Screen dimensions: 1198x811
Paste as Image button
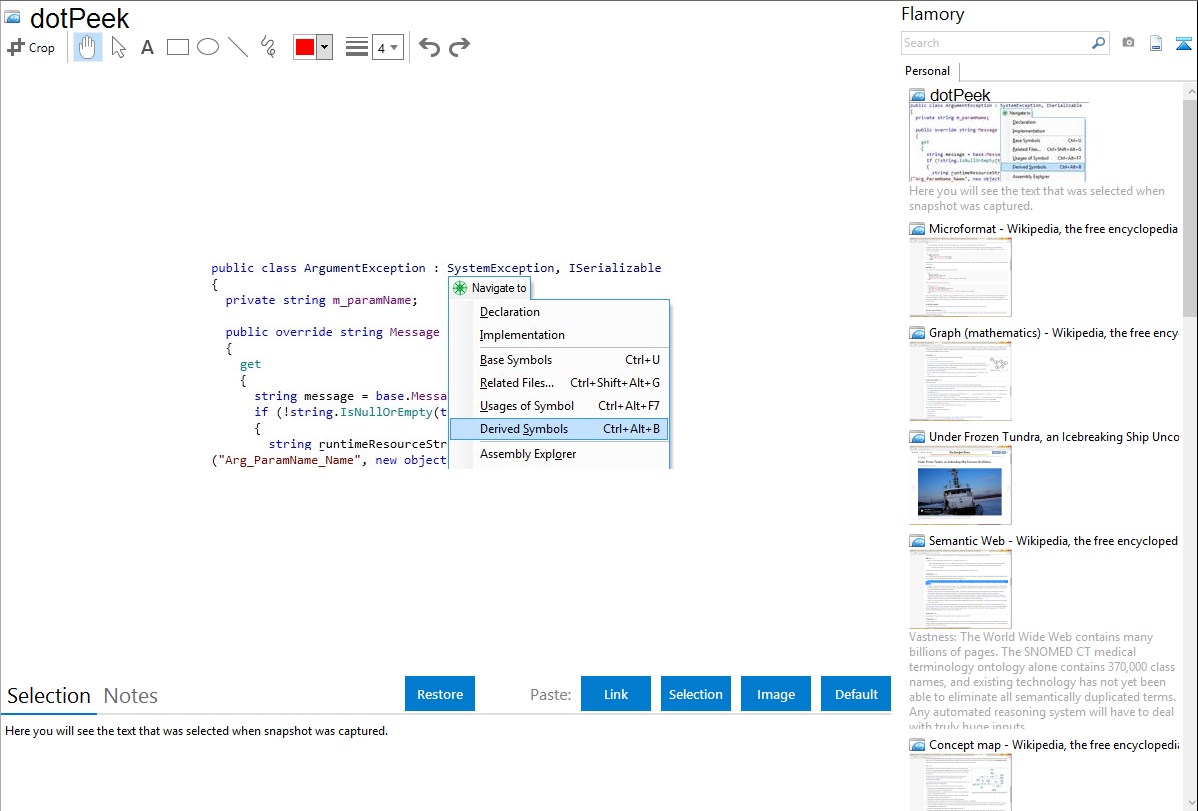pos(775,694)
